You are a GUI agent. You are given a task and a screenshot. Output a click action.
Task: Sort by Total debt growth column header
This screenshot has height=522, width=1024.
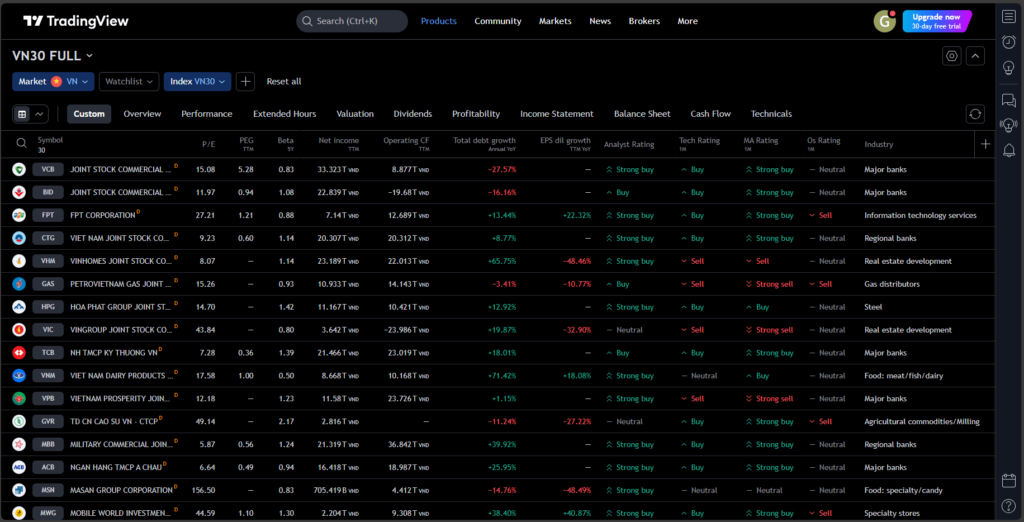pos(485,144)
